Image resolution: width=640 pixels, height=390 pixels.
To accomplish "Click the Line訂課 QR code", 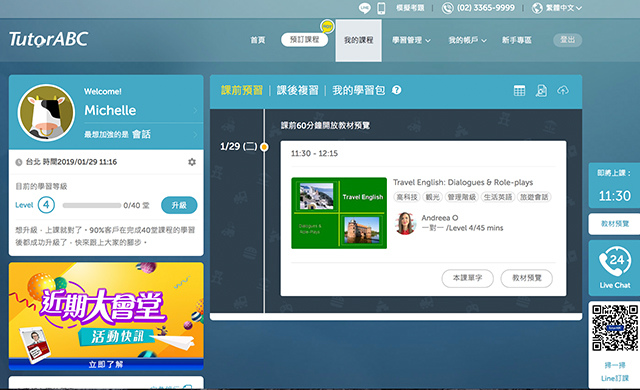I will pos(615,328).
